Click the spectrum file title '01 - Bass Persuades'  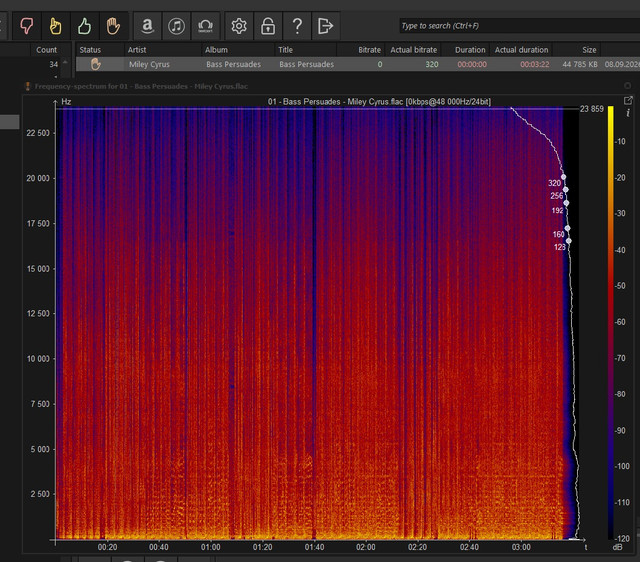pos(379,102)
